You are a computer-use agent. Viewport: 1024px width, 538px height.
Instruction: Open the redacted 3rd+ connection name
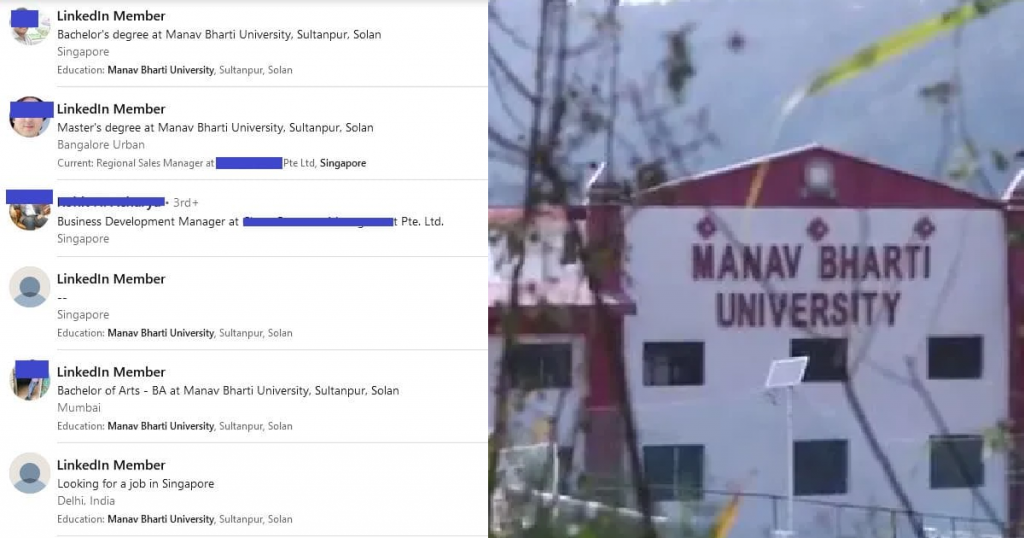[111, 202]
